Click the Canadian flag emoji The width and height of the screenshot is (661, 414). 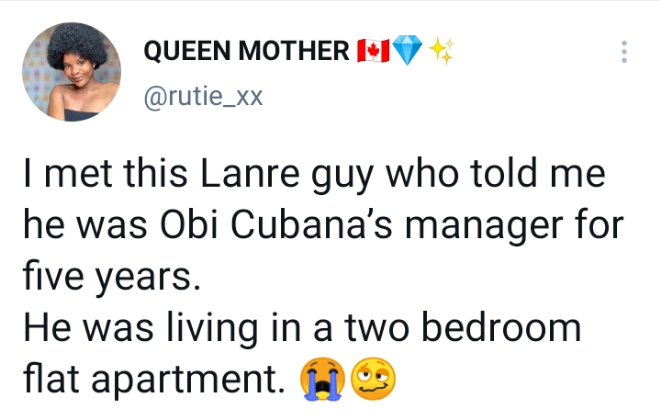click(x=372, y=50)
